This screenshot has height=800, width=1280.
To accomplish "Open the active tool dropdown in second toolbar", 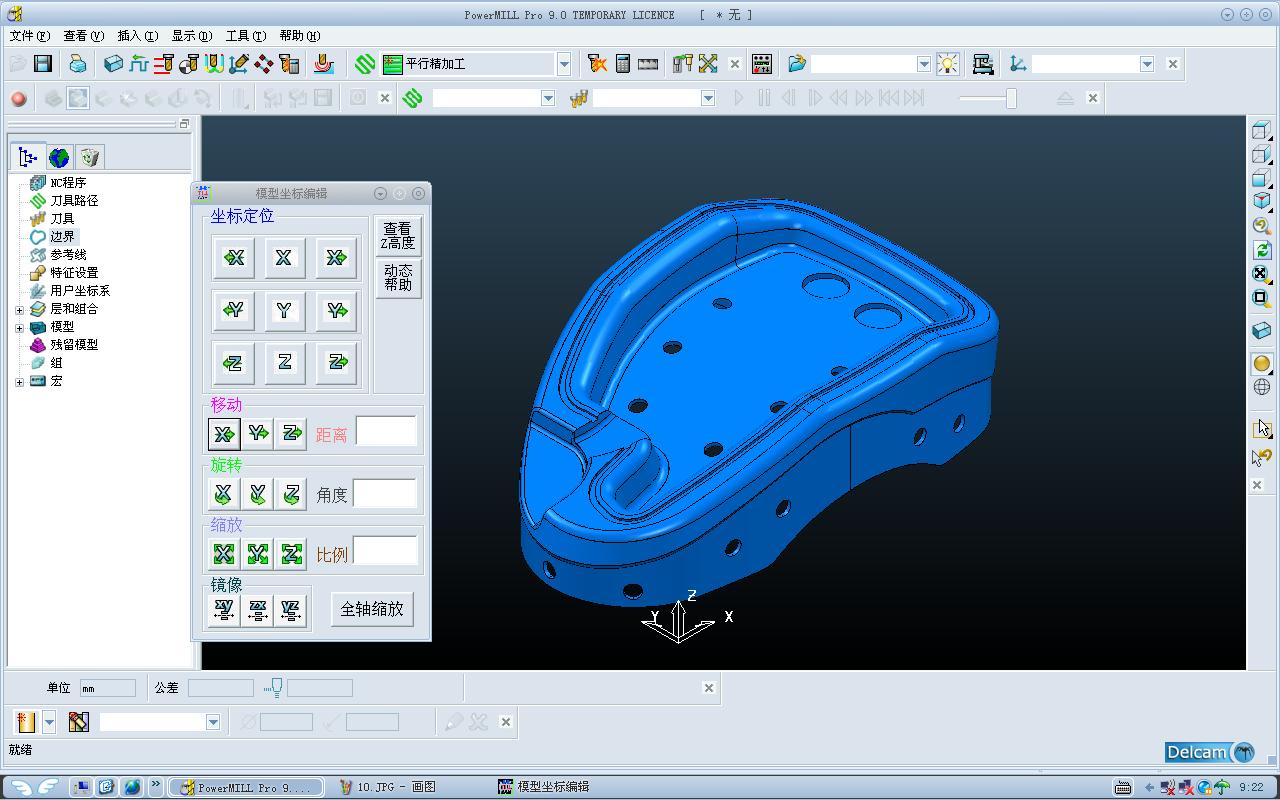I will [708, 98].
